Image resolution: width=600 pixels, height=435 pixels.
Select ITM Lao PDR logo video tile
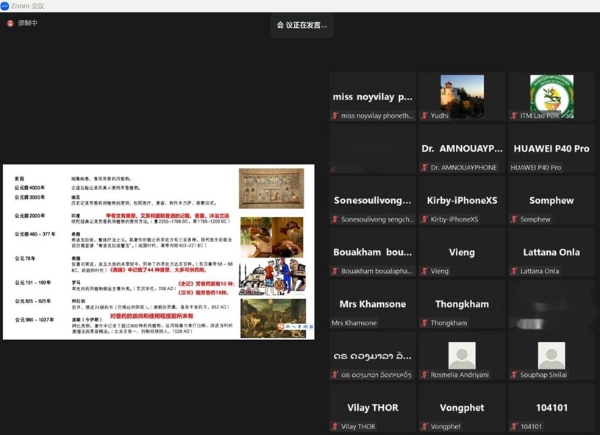pyautogui.click(x=551, y=97)
